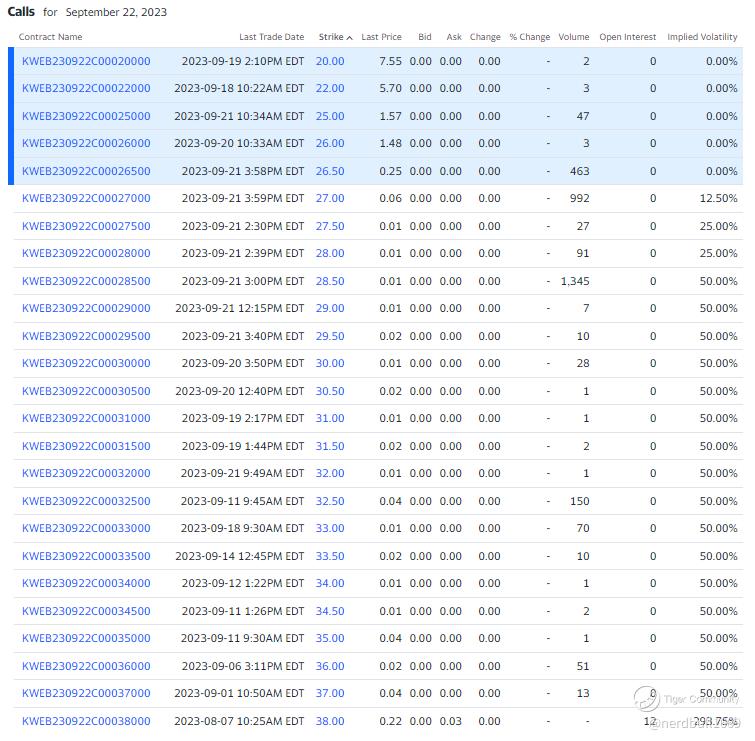Image resolution: width=755 pixels, height=741 pixels.
Task: Open contract KWEB230922C00033000
Action: click(86, 528)
